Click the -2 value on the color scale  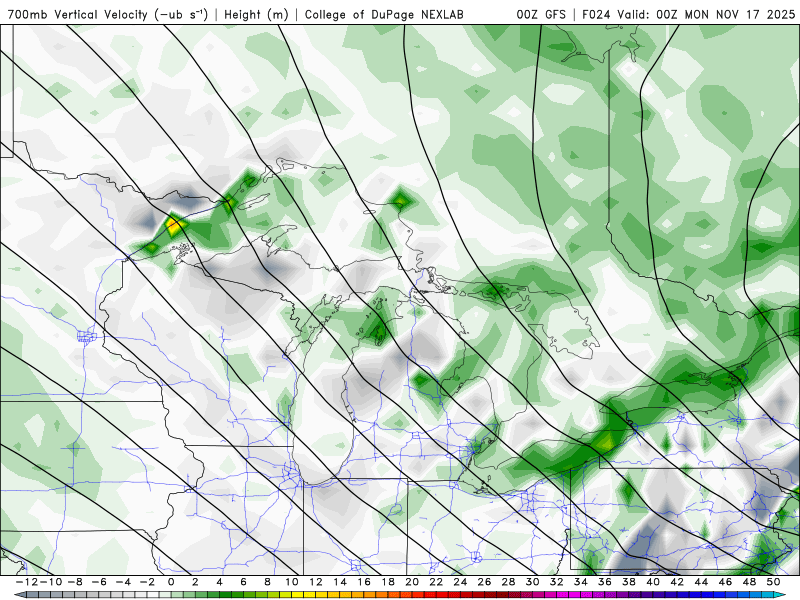147,582
